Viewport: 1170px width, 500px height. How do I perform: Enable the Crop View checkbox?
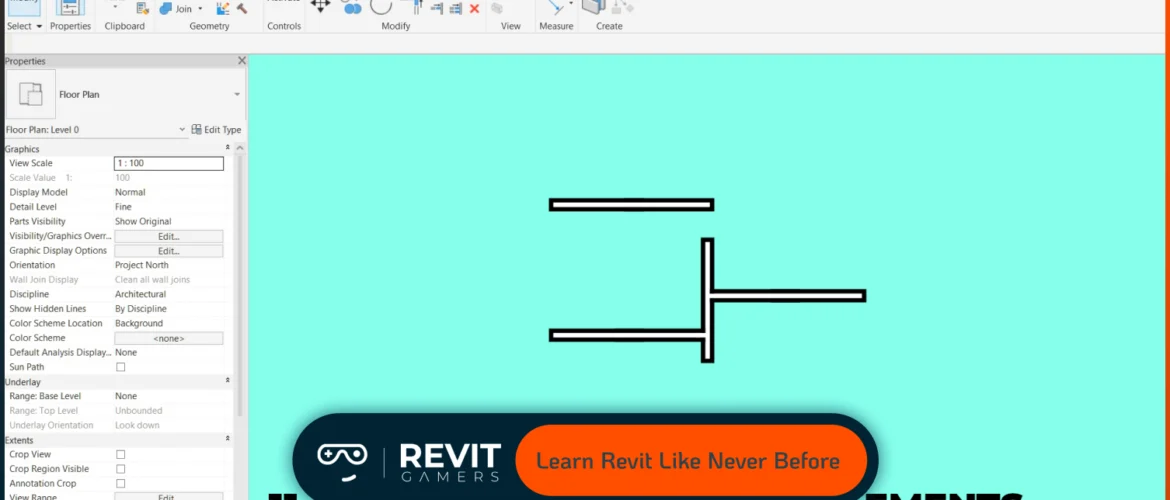[121, 454]
